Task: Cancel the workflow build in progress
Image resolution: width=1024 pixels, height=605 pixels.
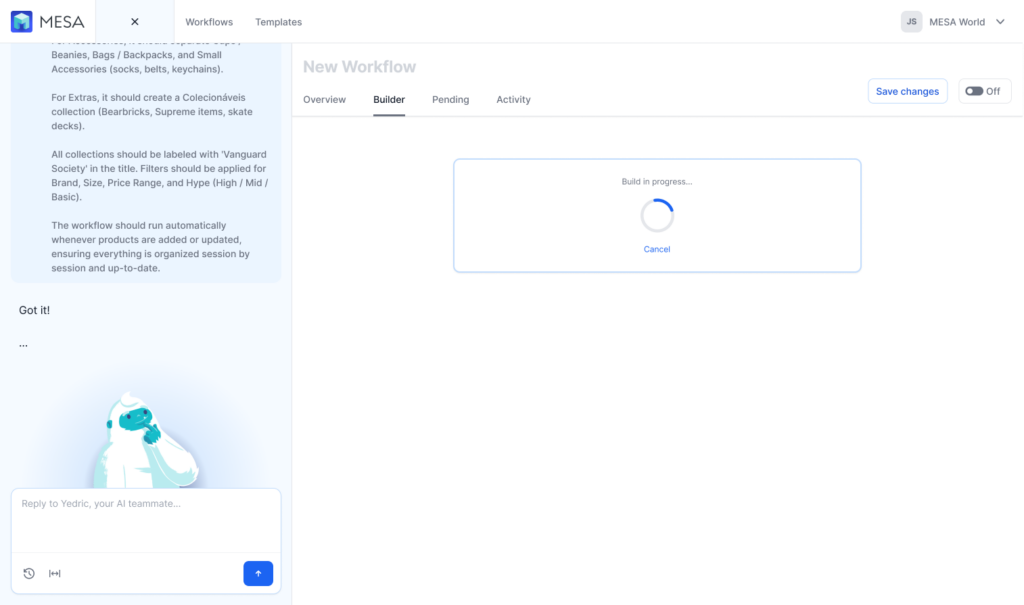Action: (657, 248)
